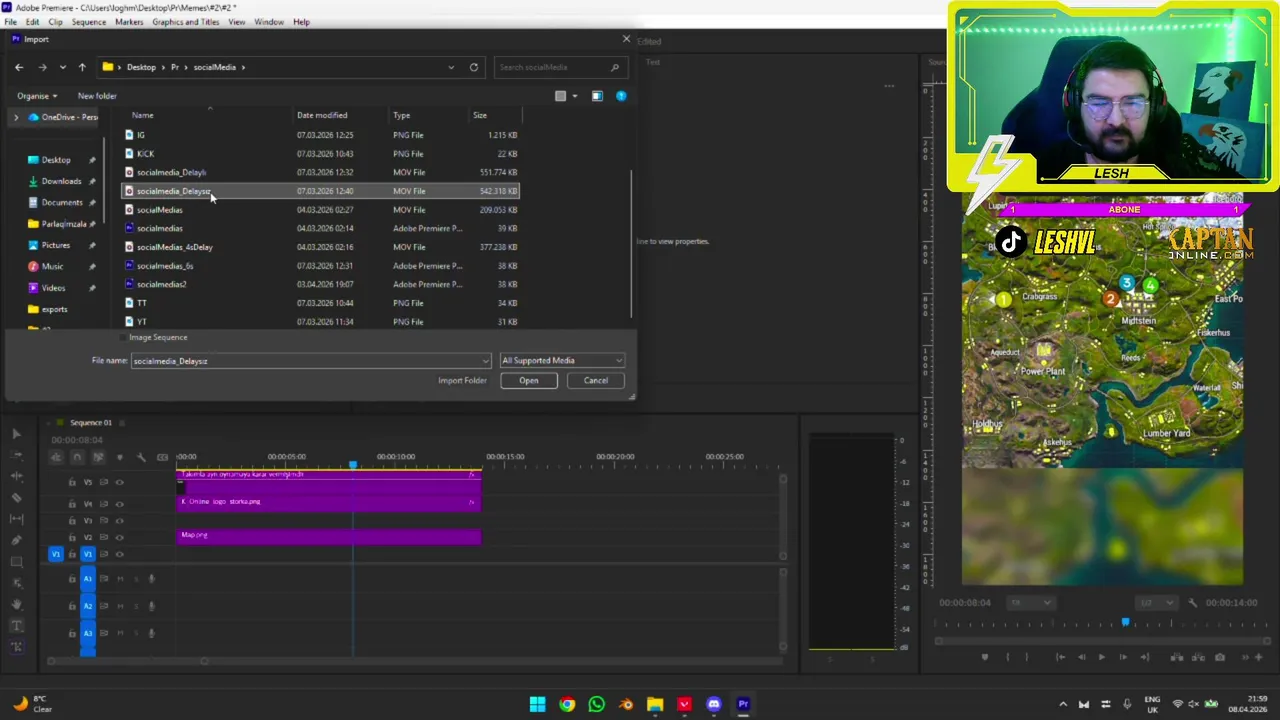Select the Ripple Edit tool
1280x720 pixels.
(16, 476)
